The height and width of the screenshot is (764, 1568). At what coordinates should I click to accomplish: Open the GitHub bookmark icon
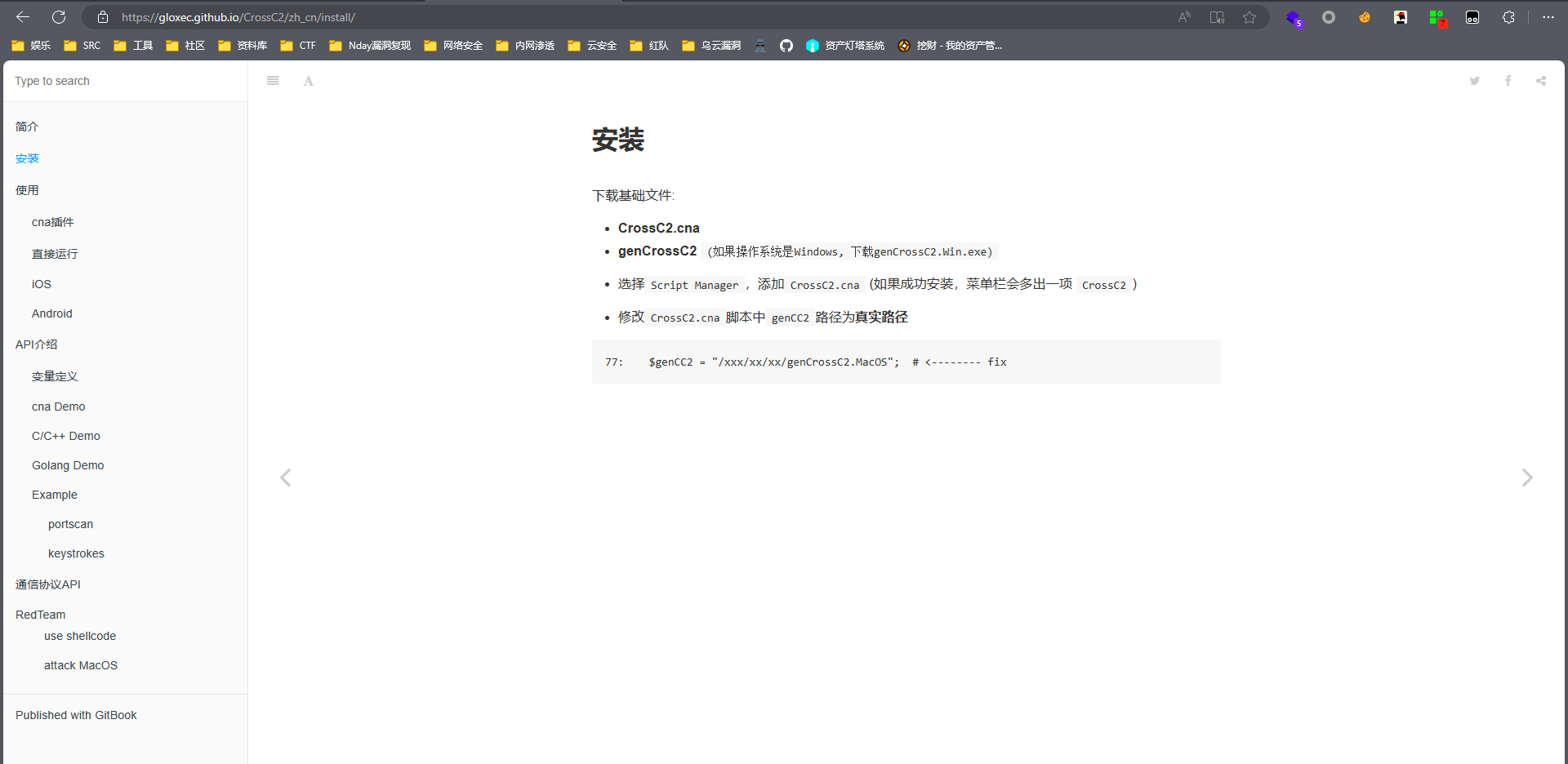pyautogui.click(x=786, y=46)
